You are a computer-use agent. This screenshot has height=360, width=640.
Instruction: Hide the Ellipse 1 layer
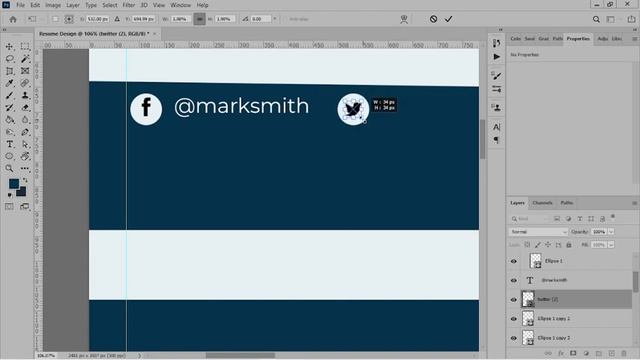pos(514,261)
